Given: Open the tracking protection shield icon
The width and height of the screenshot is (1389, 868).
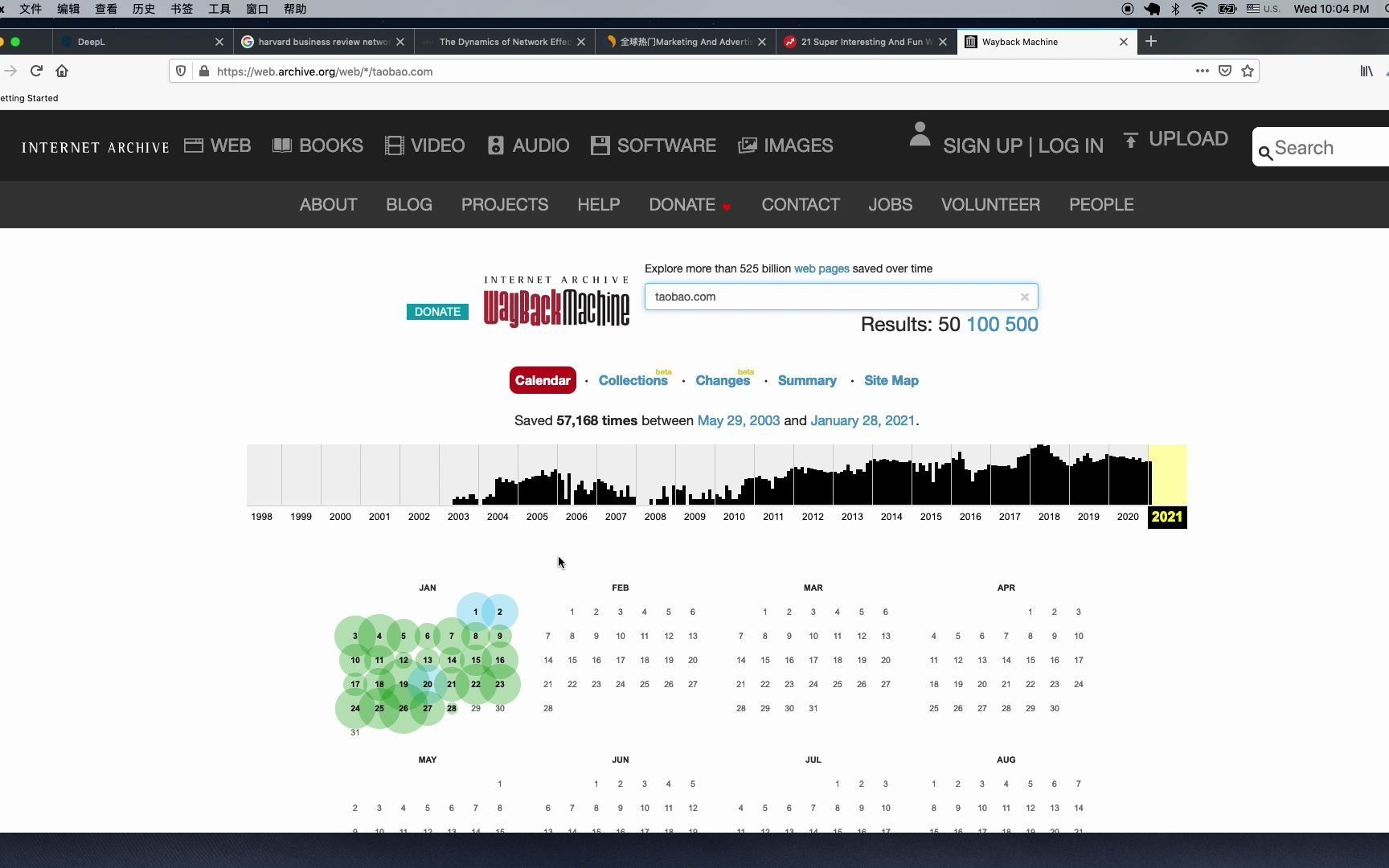Looking at the screenshot, I should [181, 71].
